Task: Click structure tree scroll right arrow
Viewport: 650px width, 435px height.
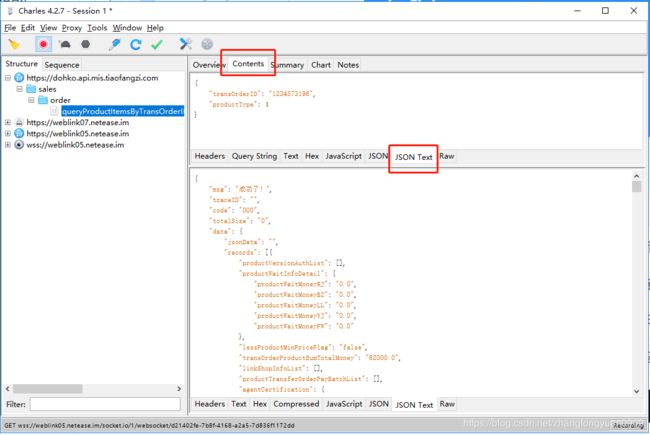Action: coord(179,389)
